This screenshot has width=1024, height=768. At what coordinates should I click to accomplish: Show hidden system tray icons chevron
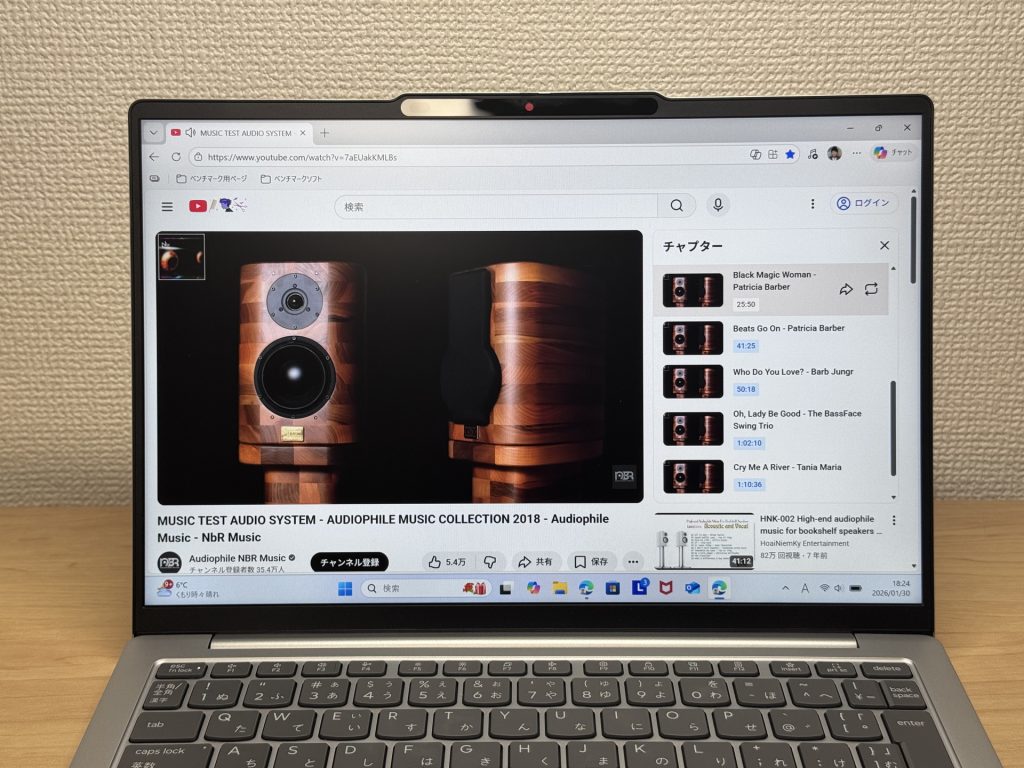(785, 588)
